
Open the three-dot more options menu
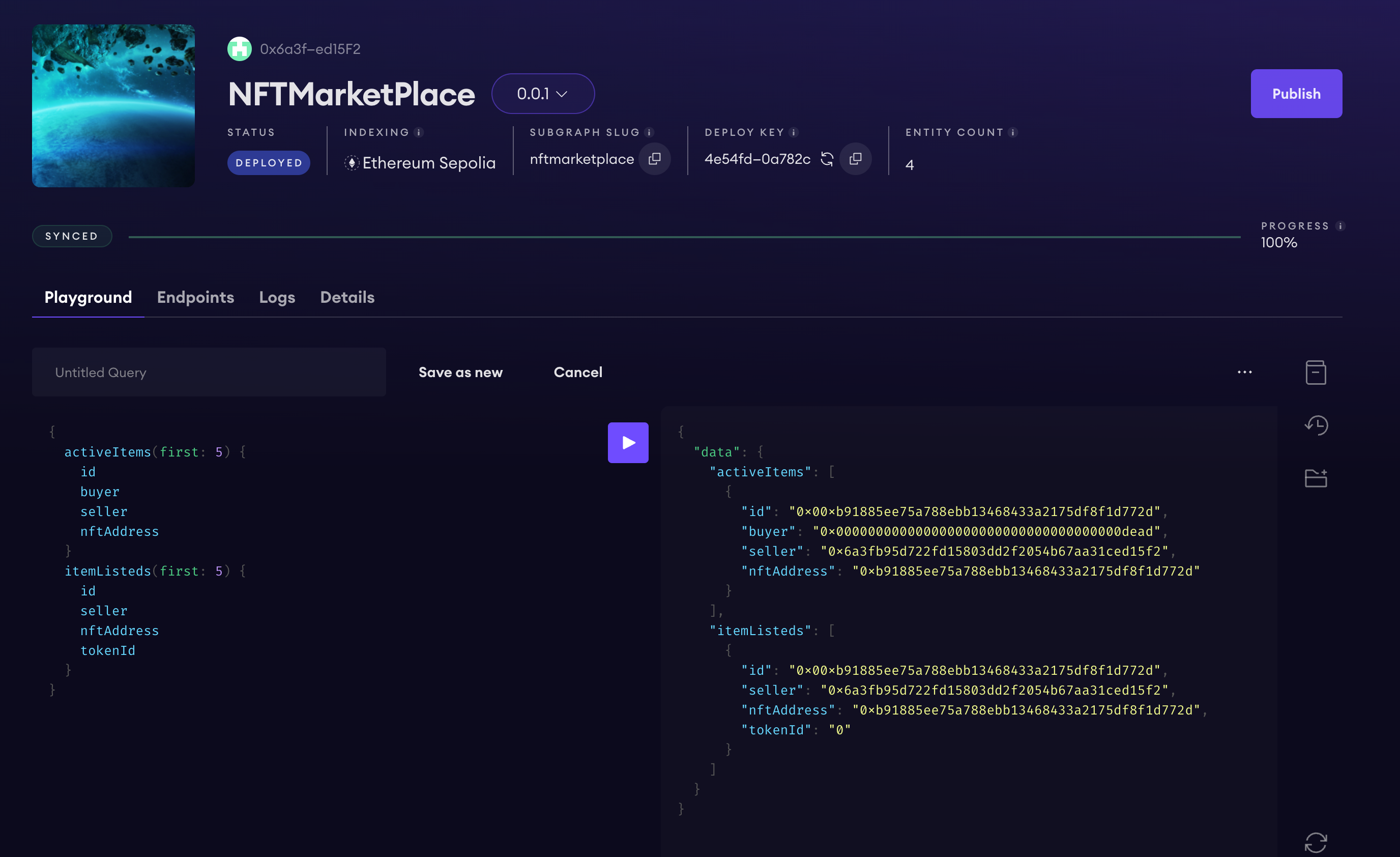point(1244,372)
